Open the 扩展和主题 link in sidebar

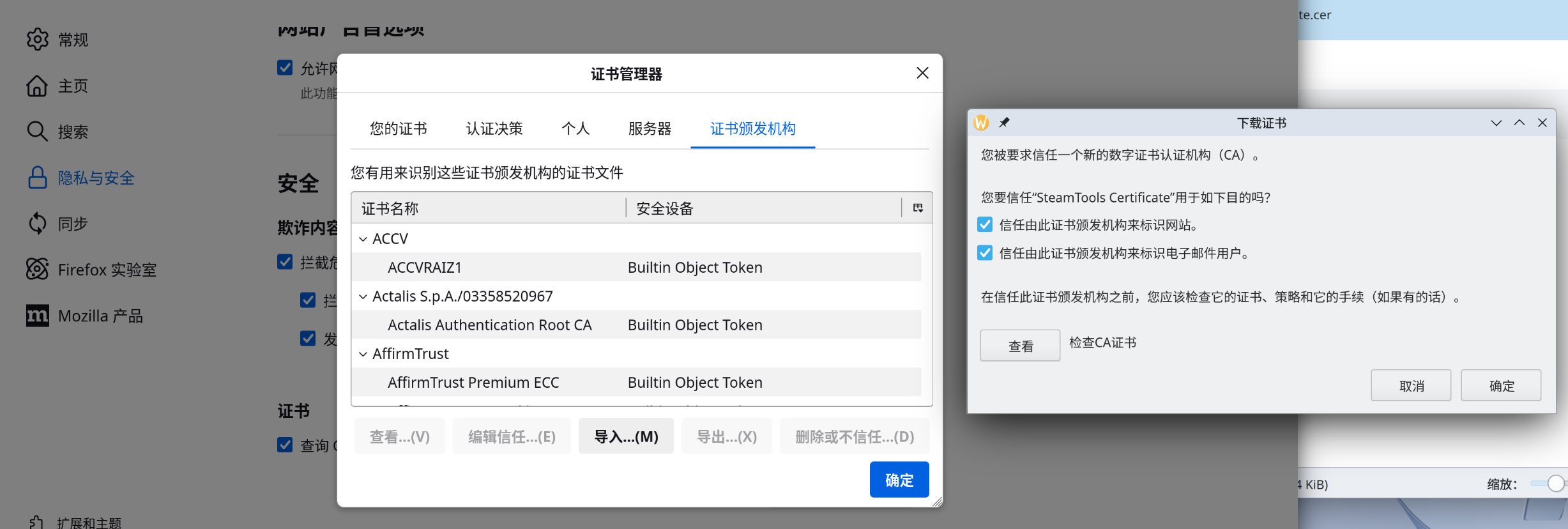[x=89, y=523]
